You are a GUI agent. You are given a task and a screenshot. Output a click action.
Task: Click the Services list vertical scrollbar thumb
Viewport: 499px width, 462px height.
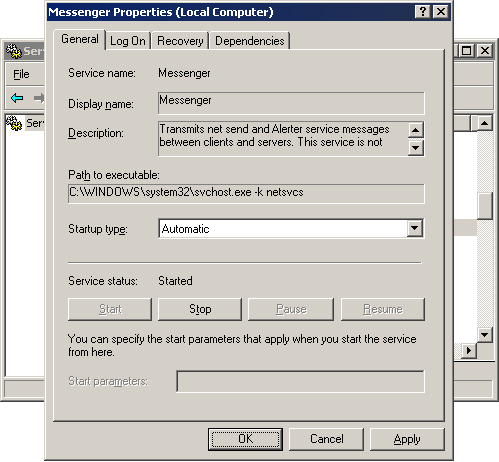pos(484,206)
